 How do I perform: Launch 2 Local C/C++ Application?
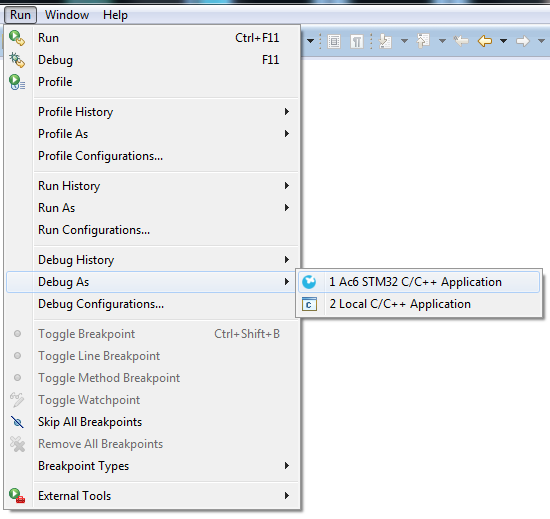419,304
